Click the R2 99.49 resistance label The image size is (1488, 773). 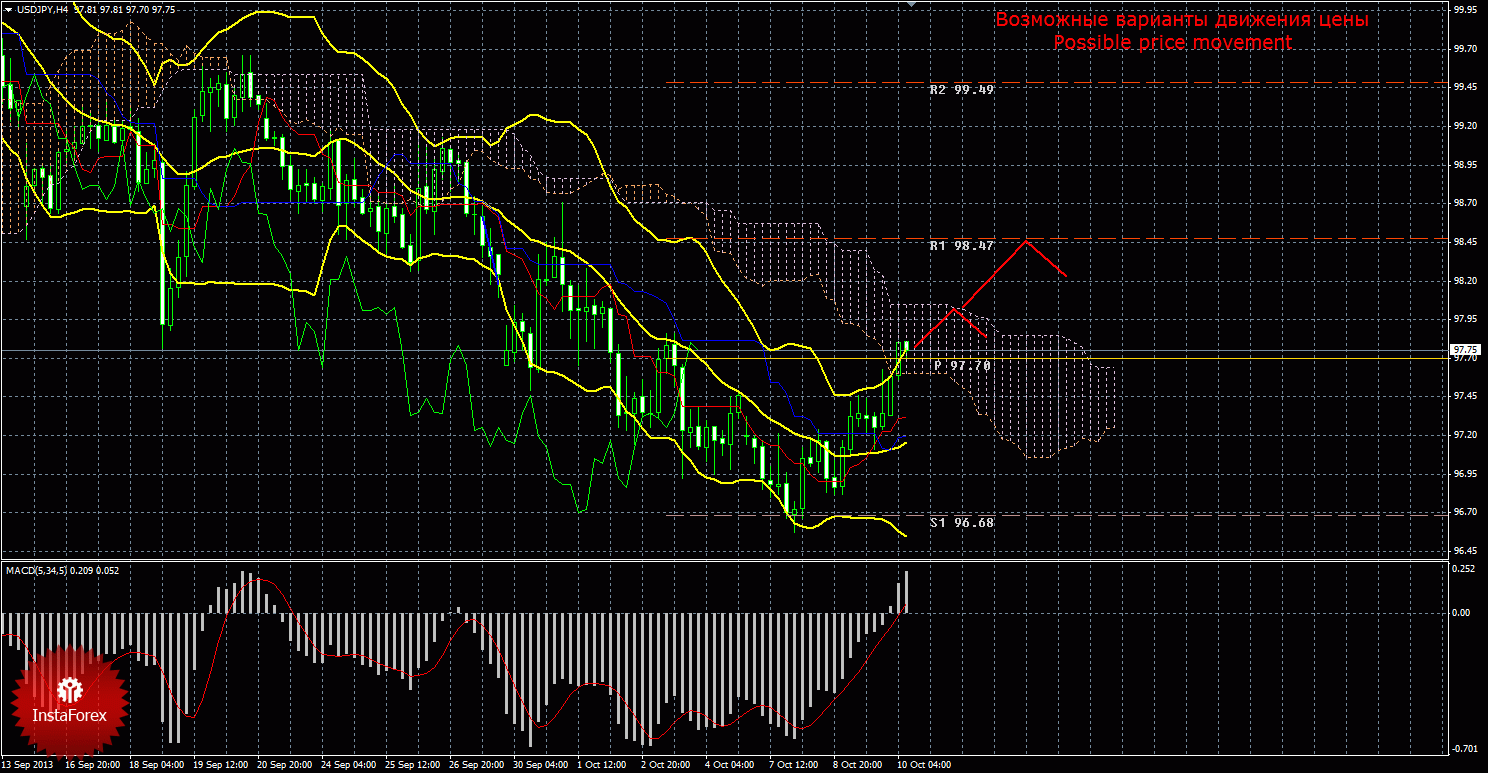pyautogui.click(x=961, y=89)
